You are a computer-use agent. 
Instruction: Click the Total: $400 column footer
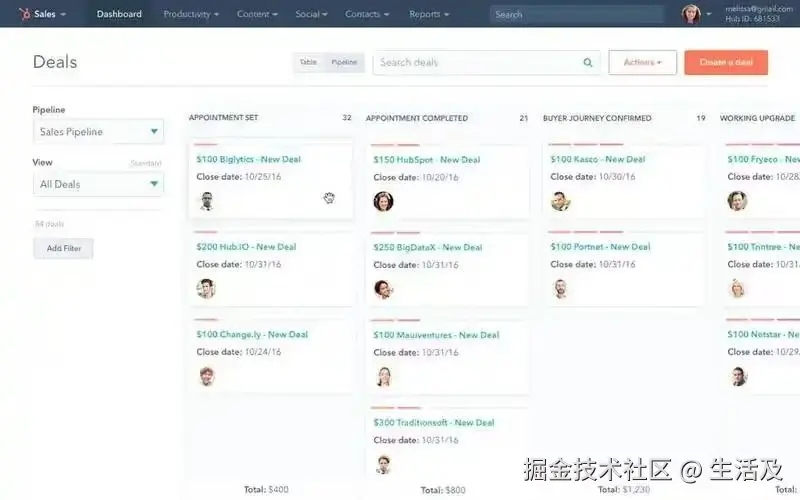[x=266, y=489]
